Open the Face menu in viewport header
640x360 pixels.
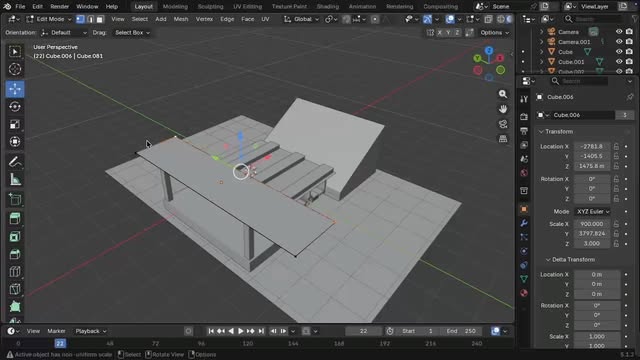click(247, 19)
